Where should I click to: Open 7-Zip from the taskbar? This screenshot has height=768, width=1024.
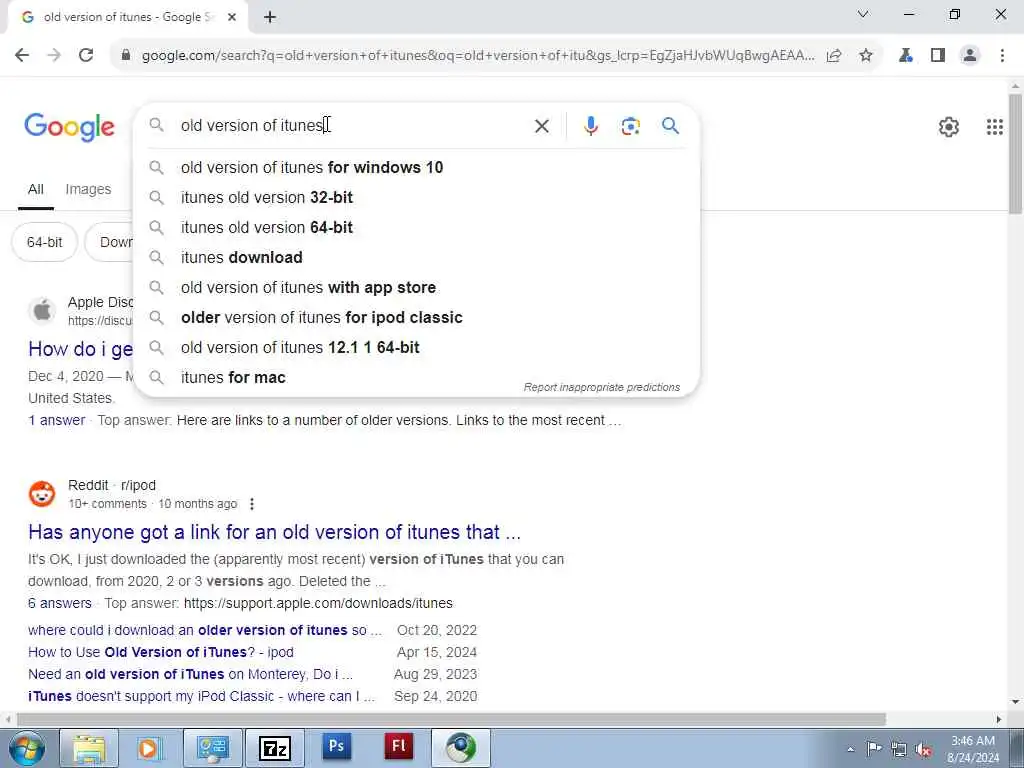coord(274,748)
